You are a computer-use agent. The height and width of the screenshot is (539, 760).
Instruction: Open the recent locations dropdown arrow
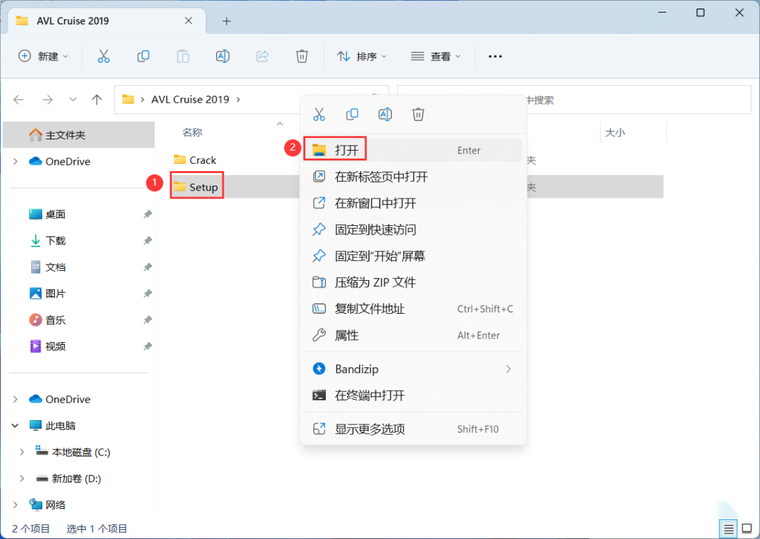[x=73, y=99]
